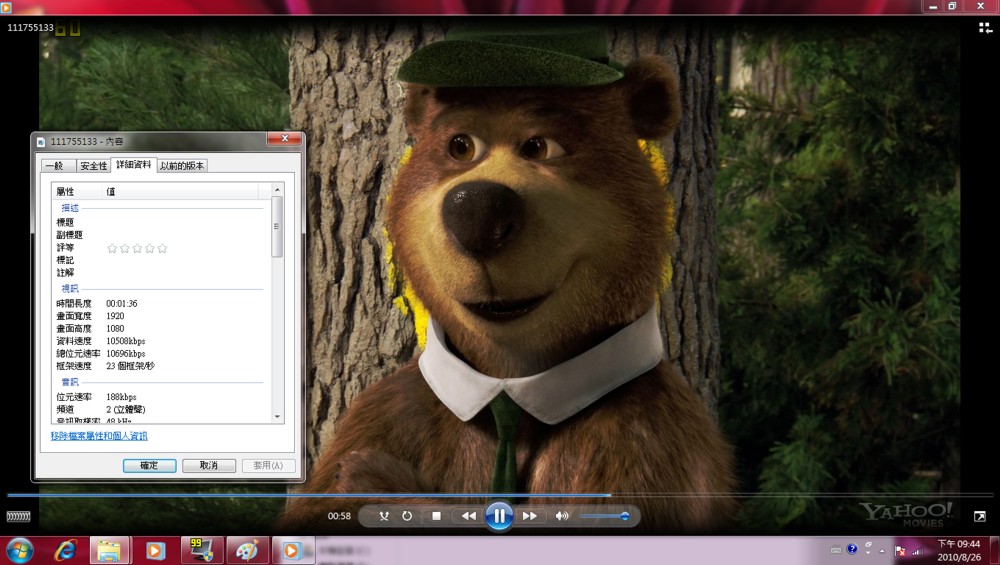This screenshot has width=1000, height=565.
Task: Click the first Media Player taskbar icon
Action: click(155, 550)
